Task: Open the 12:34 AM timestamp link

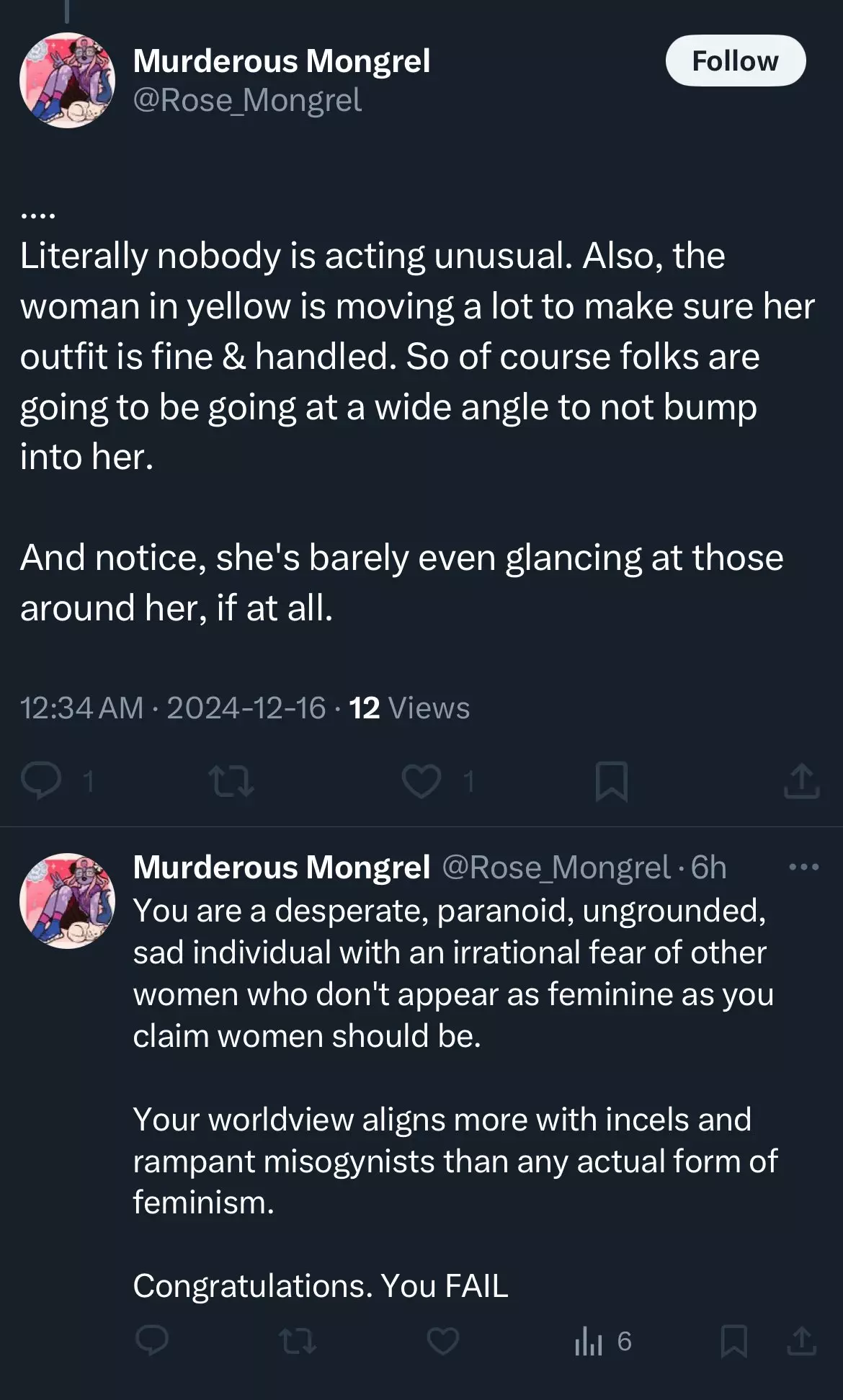Action: tap(81, 708)
